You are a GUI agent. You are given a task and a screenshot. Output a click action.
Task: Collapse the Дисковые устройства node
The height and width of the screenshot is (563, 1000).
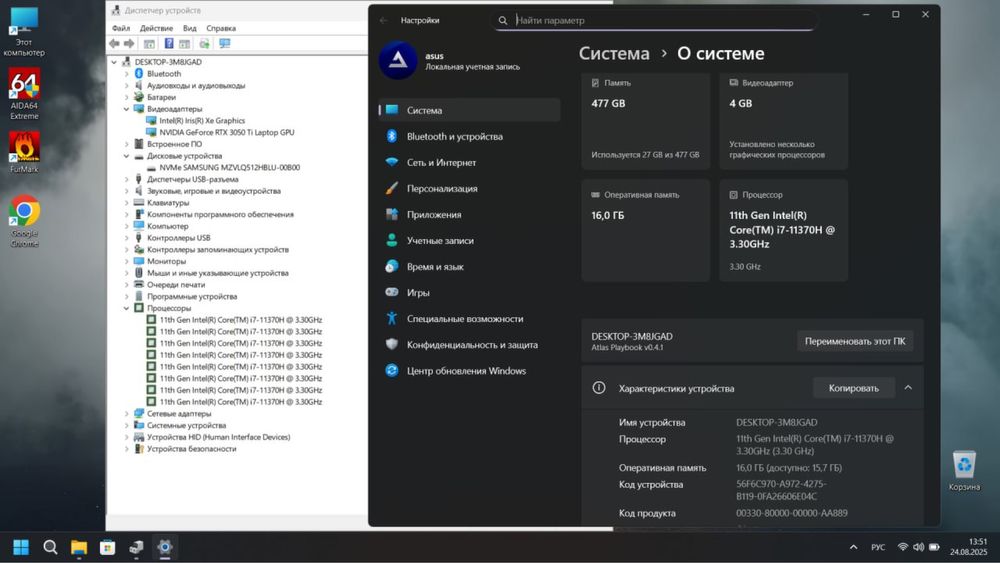coord(126,156)
